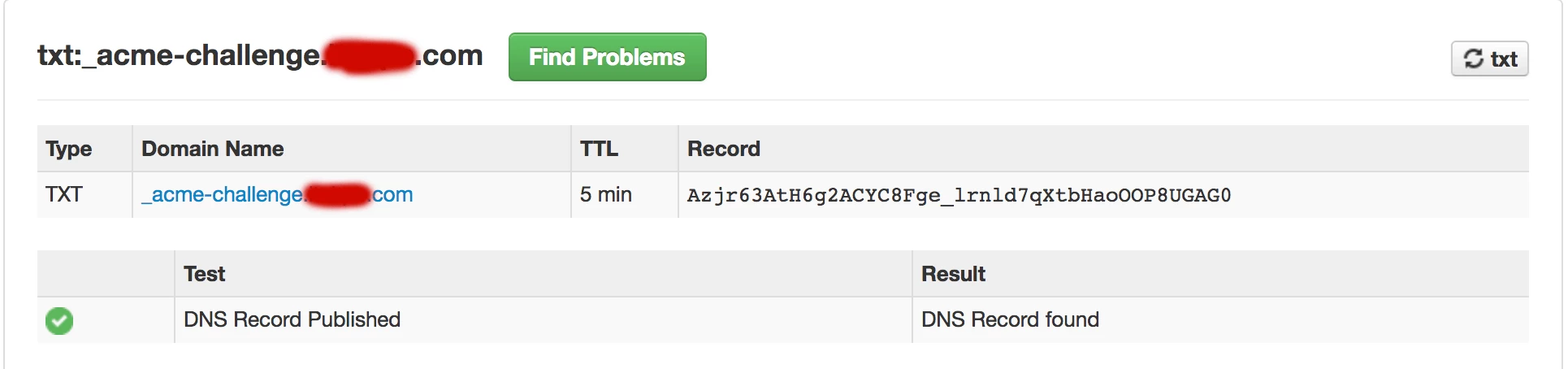1568x369 pixels.
Task: Click the Domain Name column header
Action: (213, 149)
